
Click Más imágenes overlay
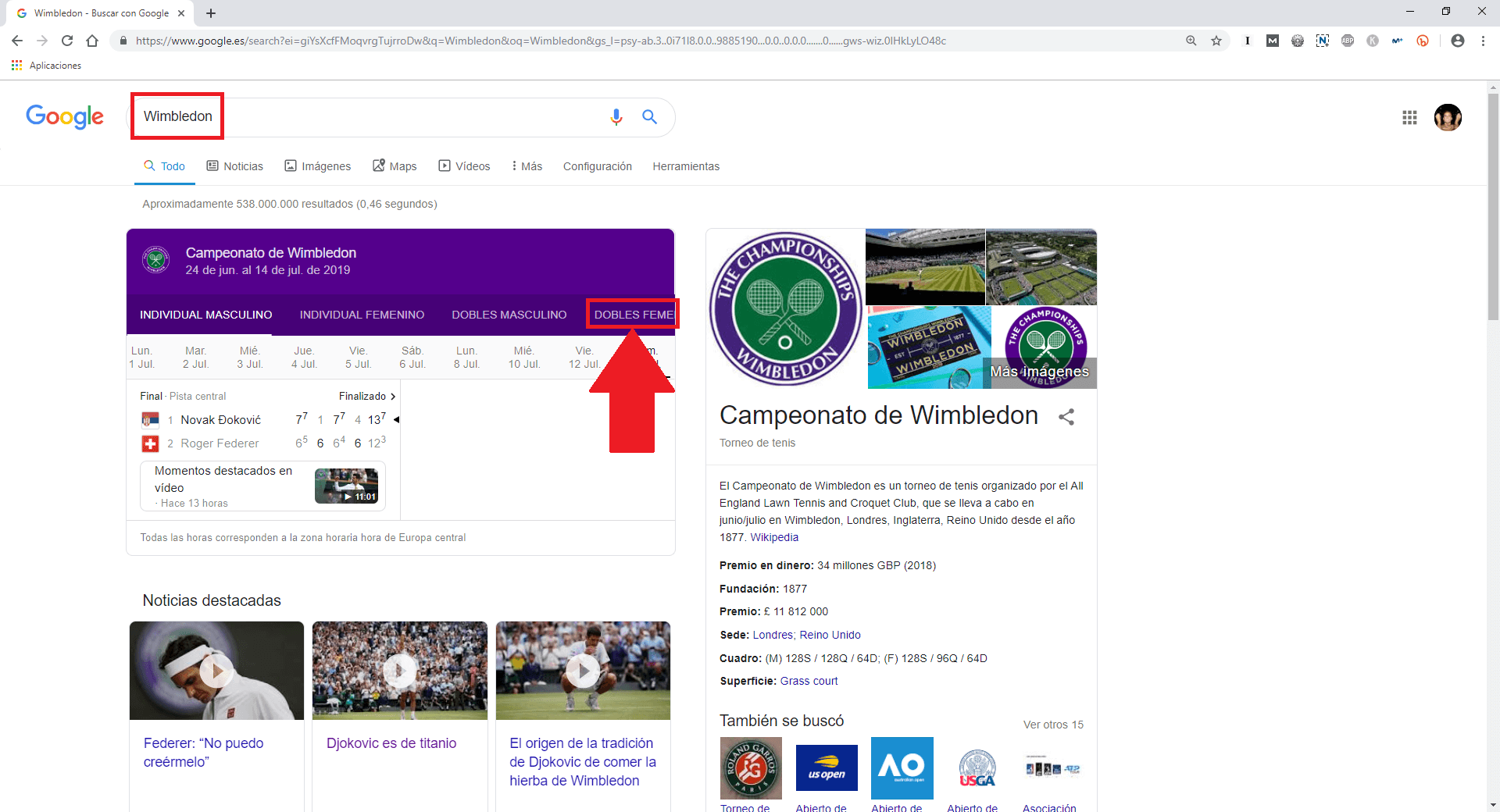point(1040,372)
